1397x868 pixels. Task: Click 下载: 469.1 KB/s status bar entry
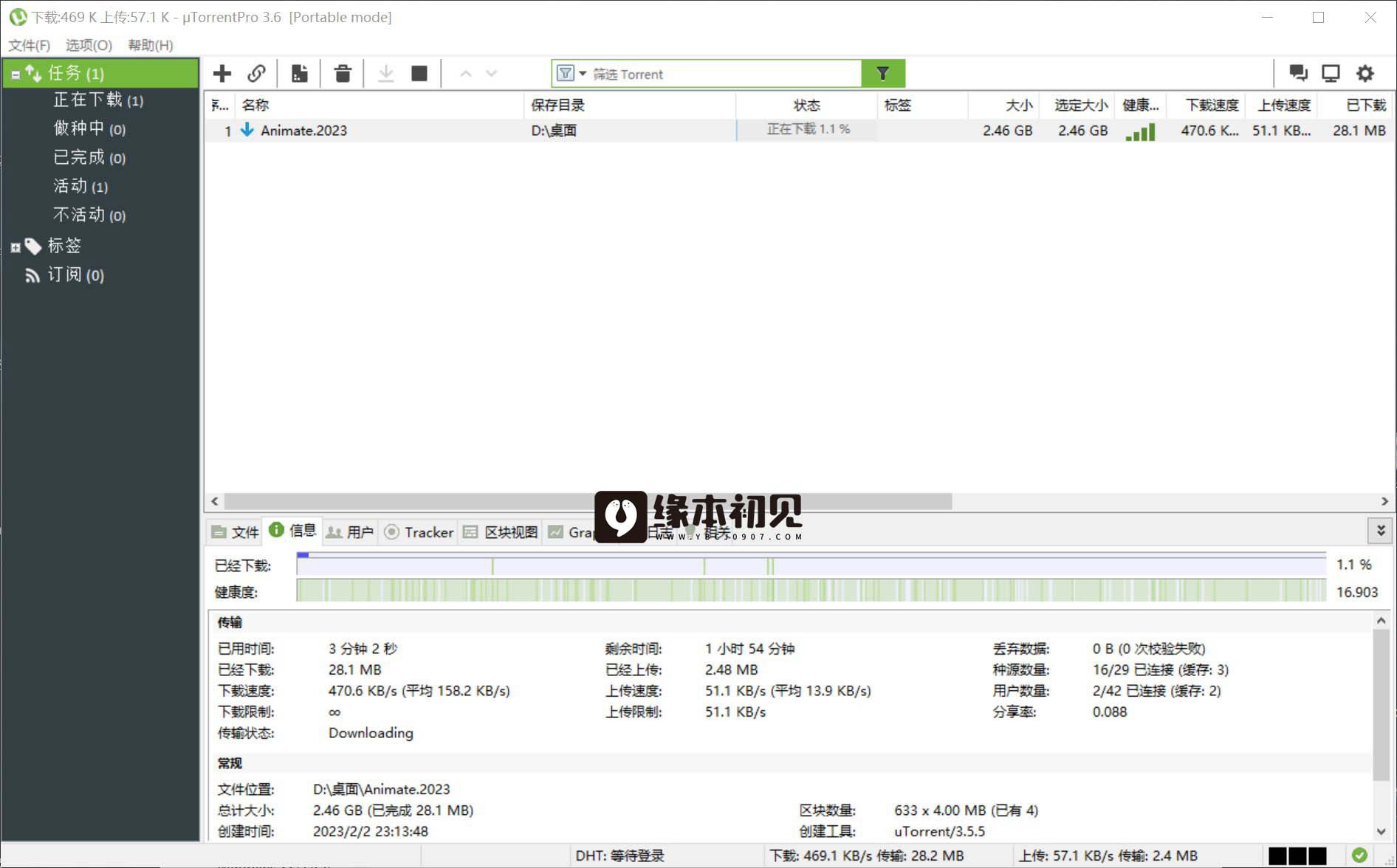(866, 855)
